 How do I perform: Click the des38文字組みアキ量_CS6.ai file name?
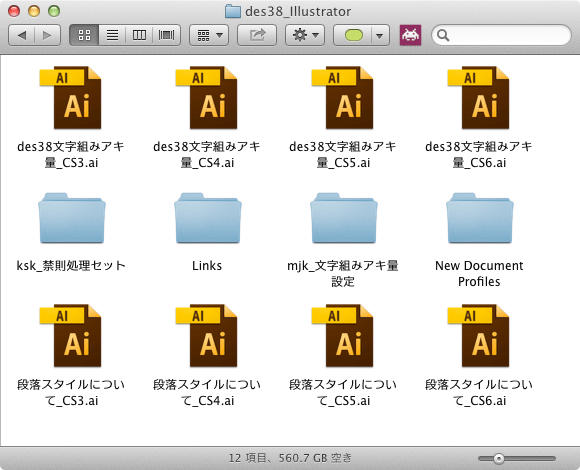[x=479, y=155]
